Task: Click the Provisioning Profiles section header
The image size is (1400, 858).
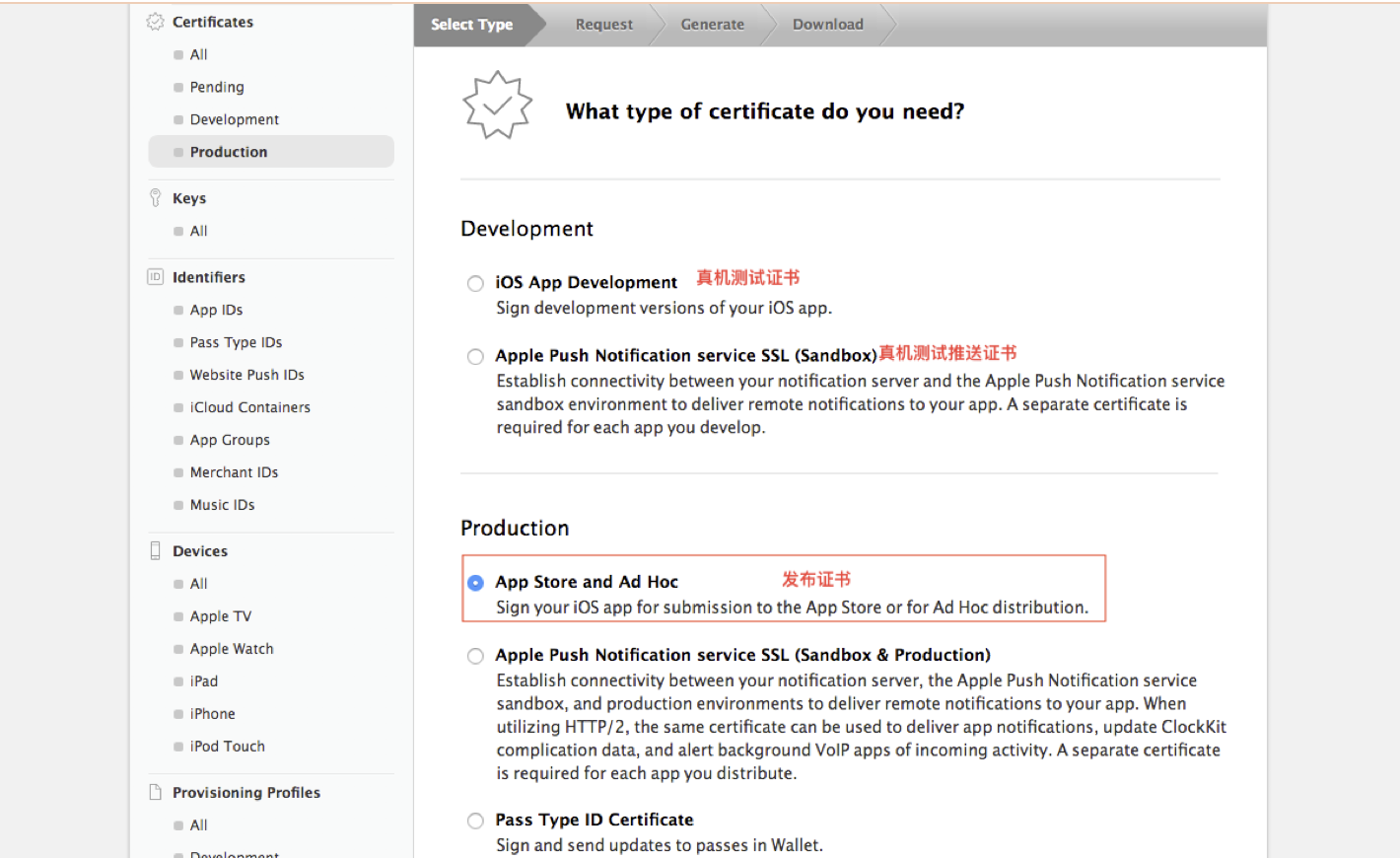Action: click(x=246, y=793)
